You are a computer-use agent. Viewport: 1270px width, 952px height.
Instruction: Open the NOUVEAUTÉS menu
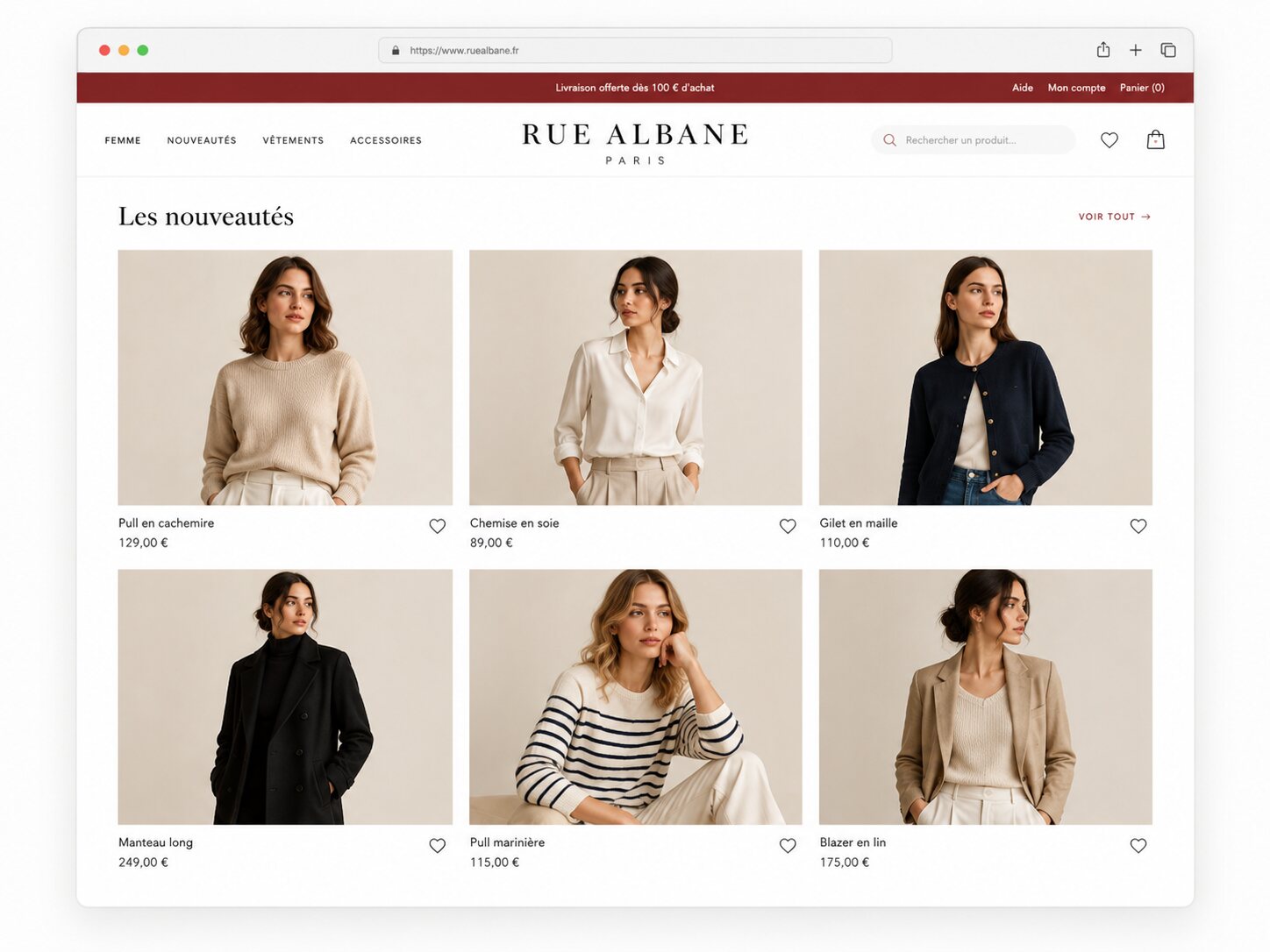[202, 140]
